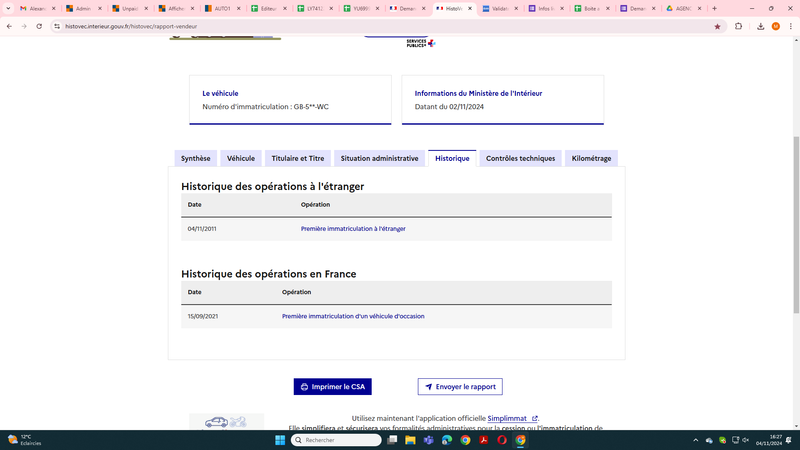The image size is (800, 450).
Task: Open the taskbar clock and date
Action: (768, 440)
